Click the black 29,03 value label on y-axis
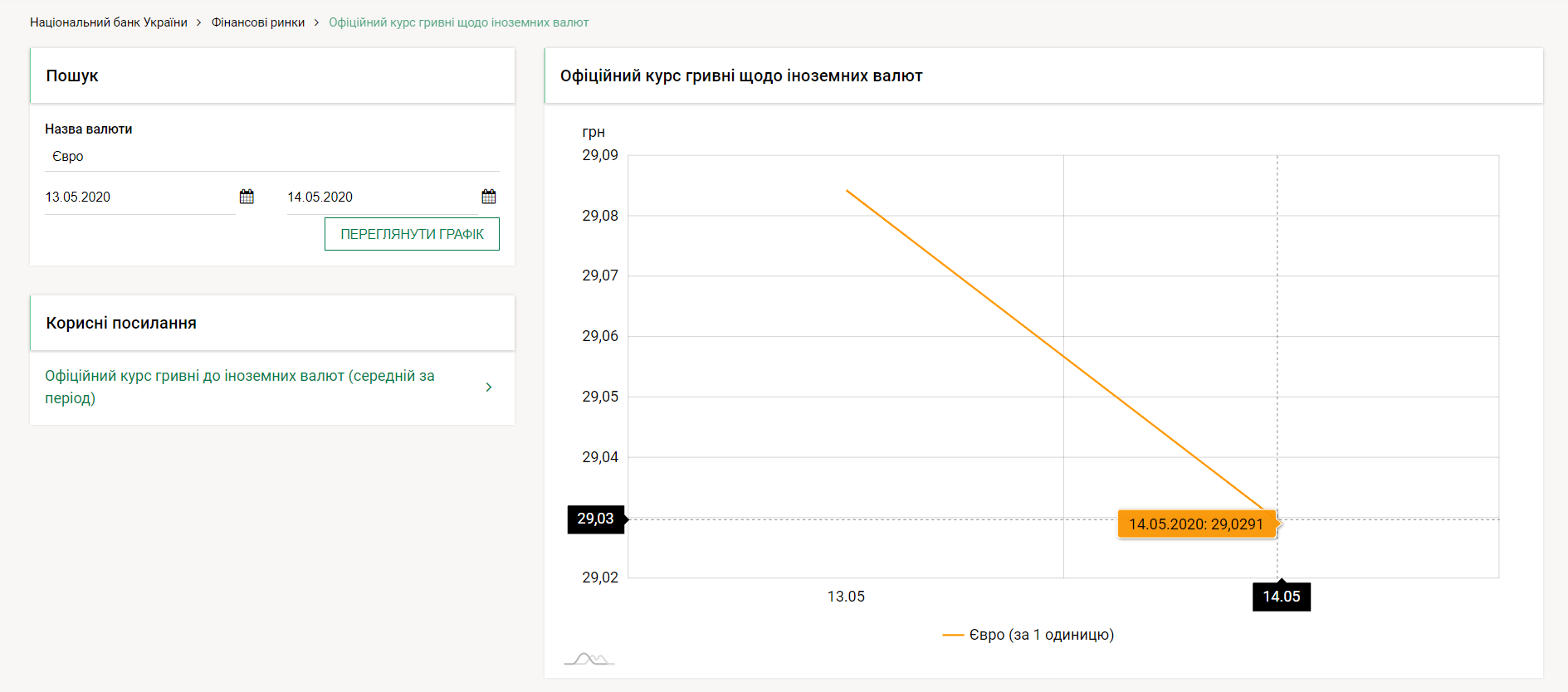This screenshot has height=692, width=1568. coord(595,519)
